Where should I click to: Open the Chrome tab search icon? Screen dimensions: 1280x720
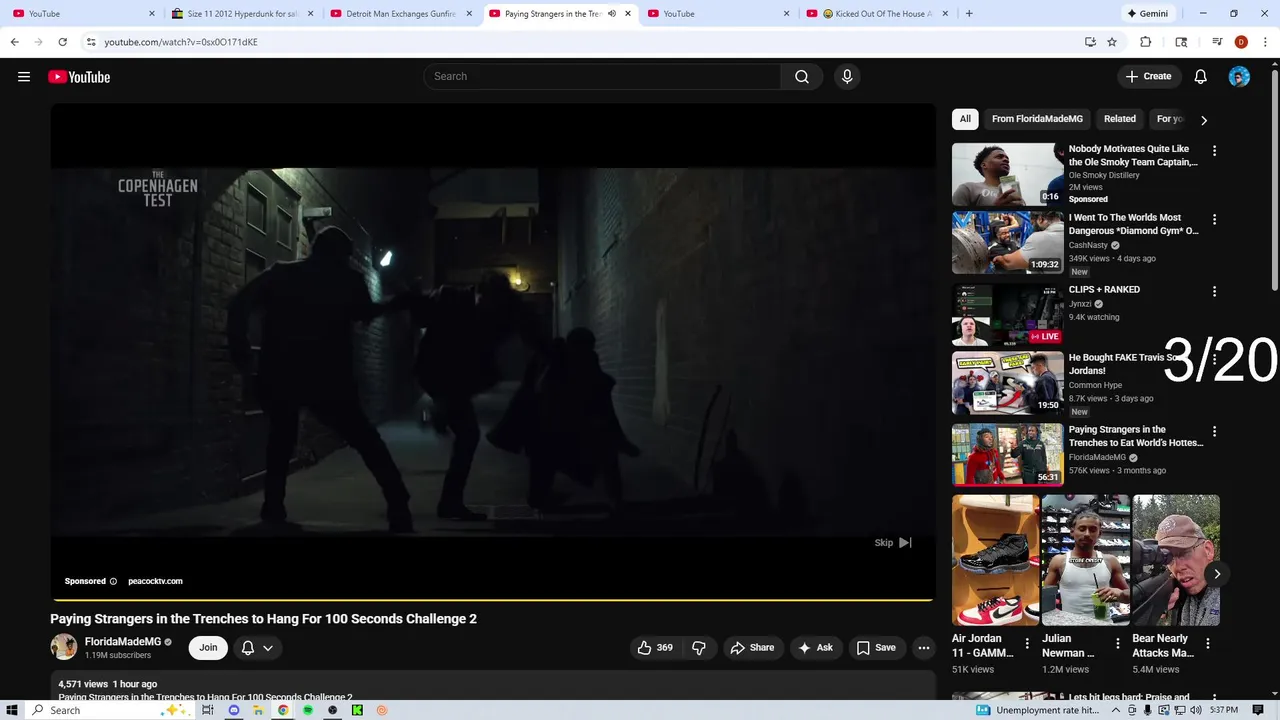[x=1181, y=42]
